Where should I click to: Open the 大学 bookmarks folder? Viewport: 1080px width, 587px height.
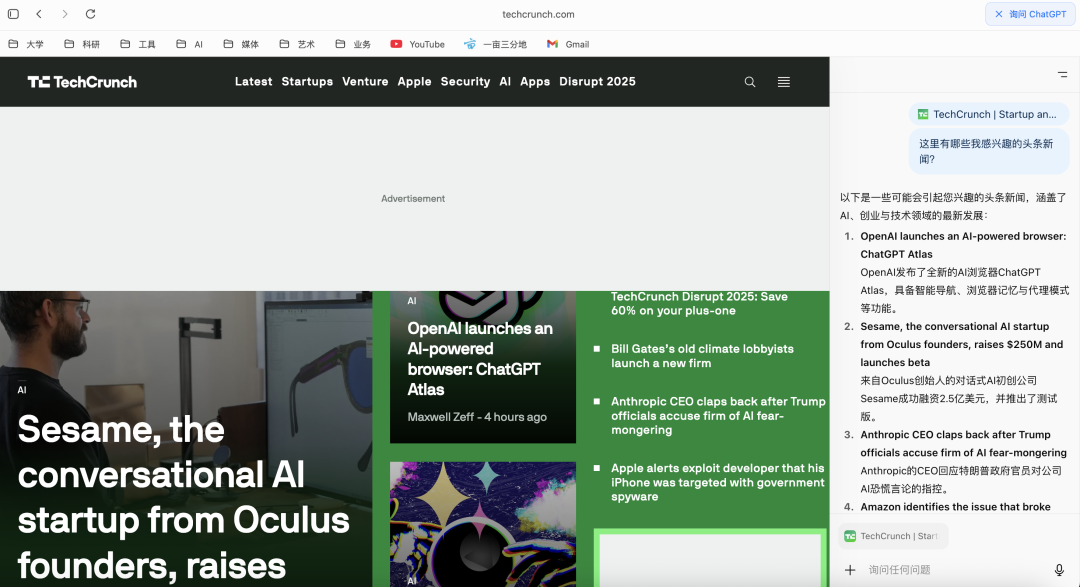click(26, 44)
